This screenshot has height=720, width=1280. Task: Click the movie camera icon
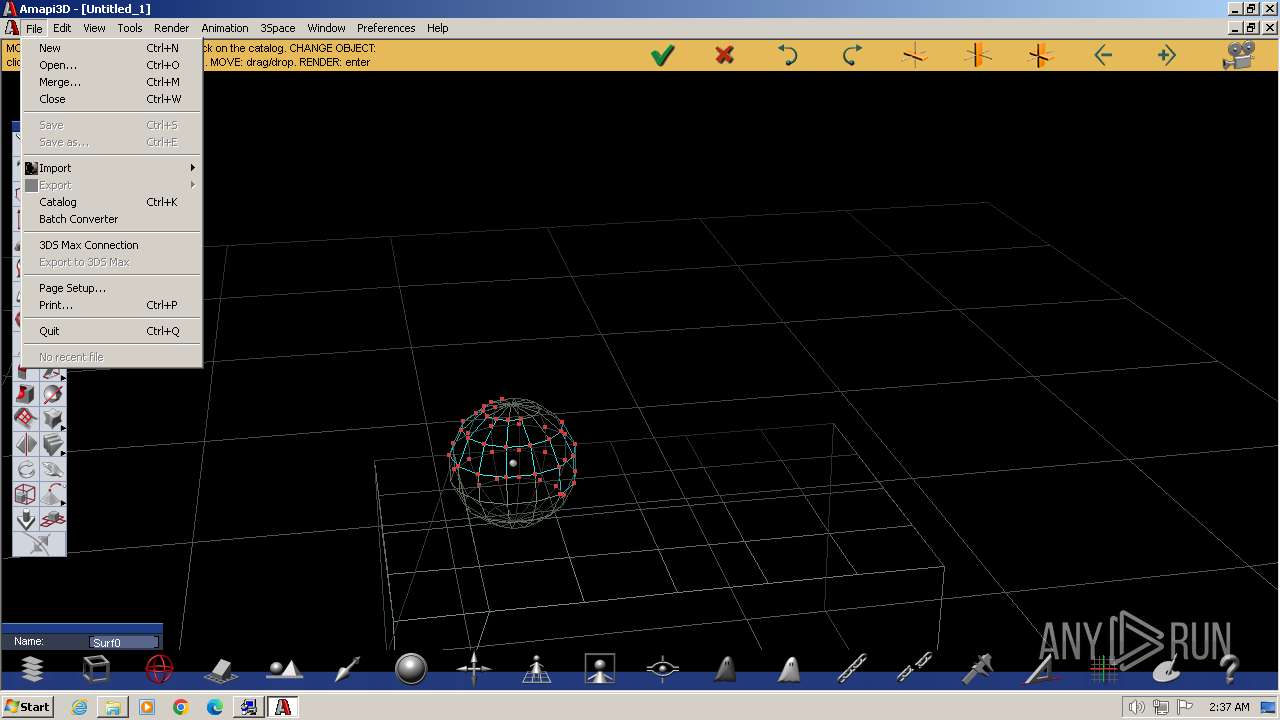pos(1239,55)
